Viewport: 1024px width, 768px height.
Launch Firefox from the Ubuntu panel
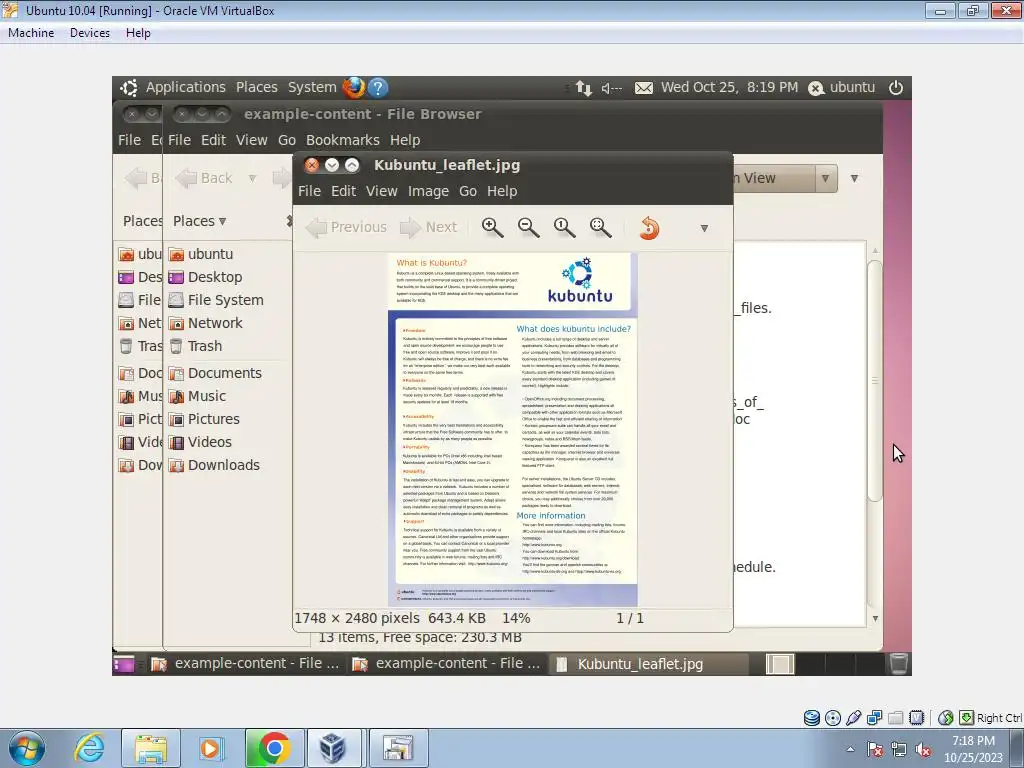354,88
